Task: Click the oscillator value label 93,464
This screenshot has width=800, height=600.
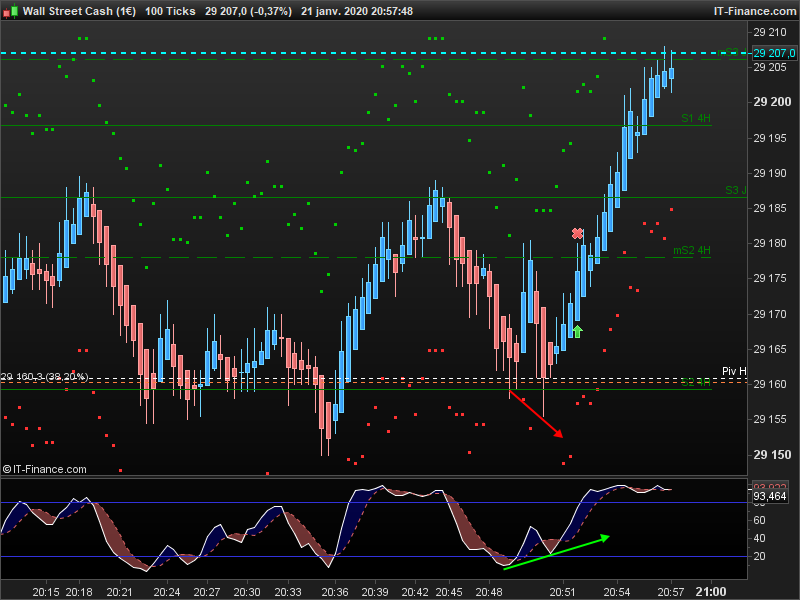Action: pyautogui.click(x=769, y=496)
